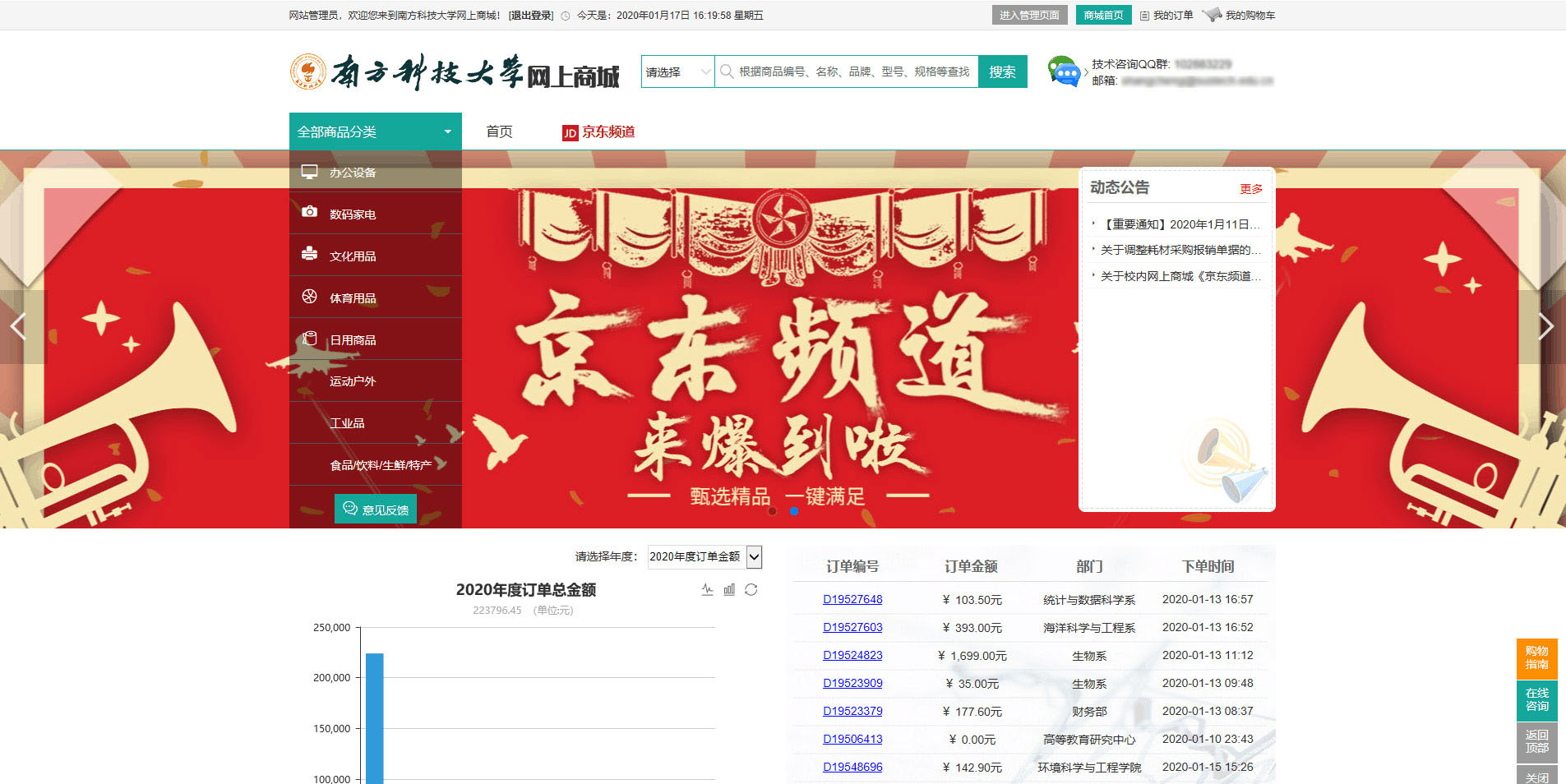Screen dimensions: 1566x784
Task: Click the clock icon next to date
Action: tap(566, 16)
